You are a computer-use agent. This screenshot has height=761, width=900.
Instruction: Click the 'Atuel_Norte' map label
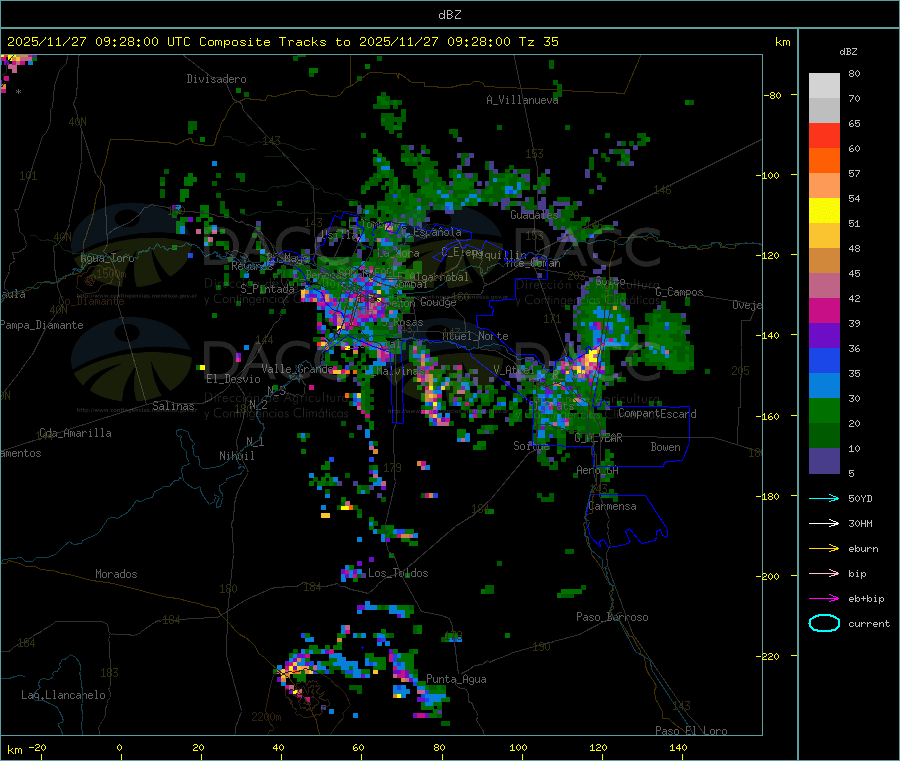[x=475, y=336]
